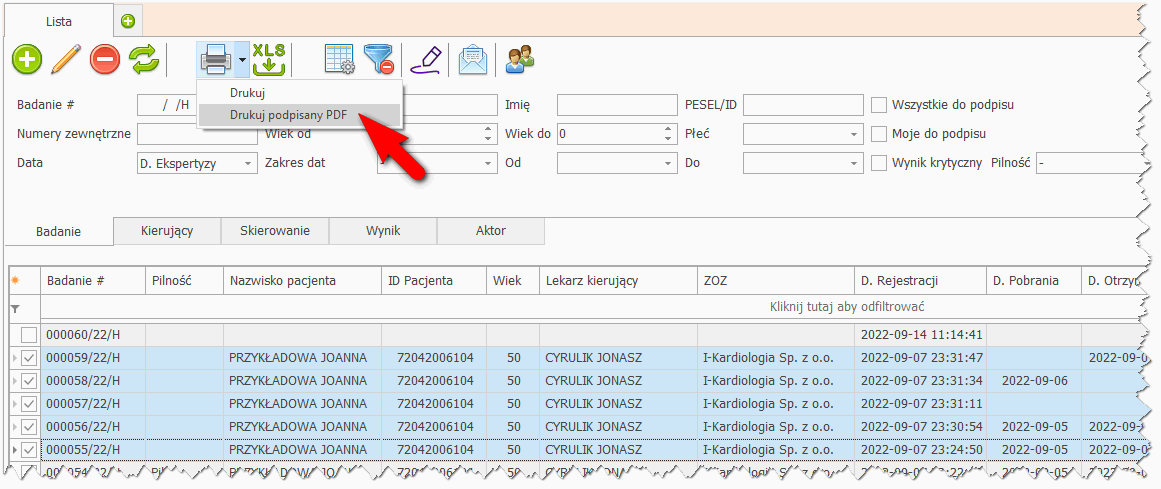Click the pen signature icon
The width and height of the screenshot is (1161, 489).
click(426, 60)
